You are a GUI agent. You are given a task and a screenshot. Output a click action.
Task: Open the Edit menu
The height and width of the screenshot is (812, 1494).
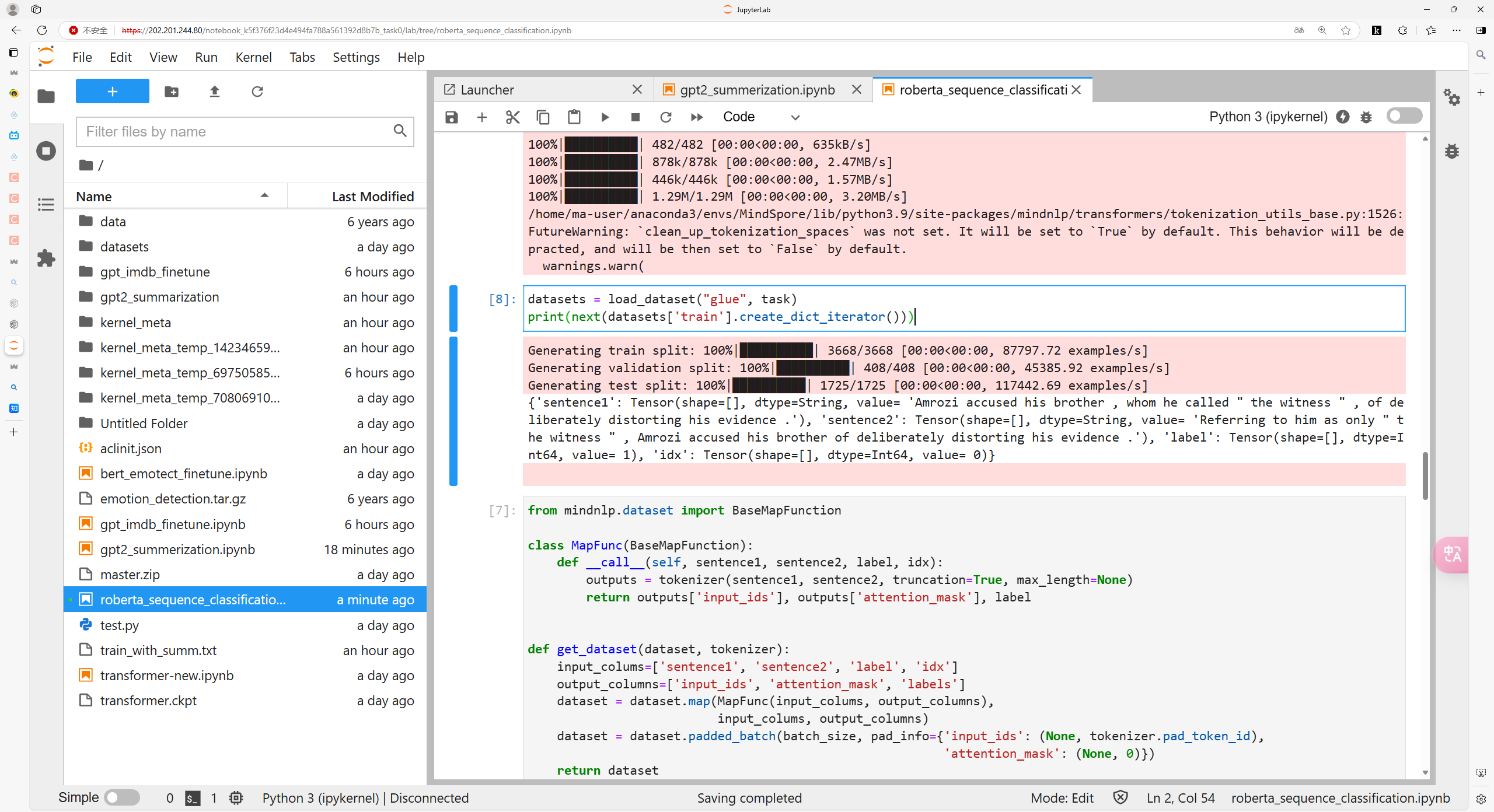click(x=120, y=57)
